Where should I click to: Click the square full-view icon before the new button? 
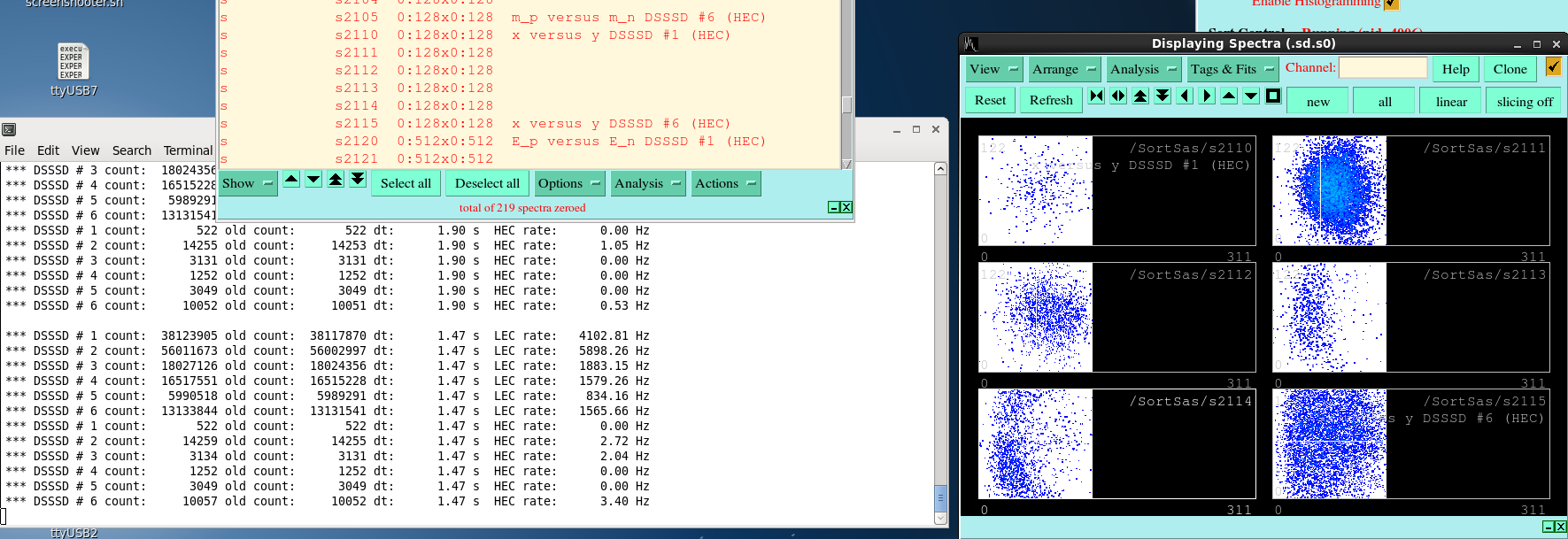pyautogui.click(x=1273, y=96)
